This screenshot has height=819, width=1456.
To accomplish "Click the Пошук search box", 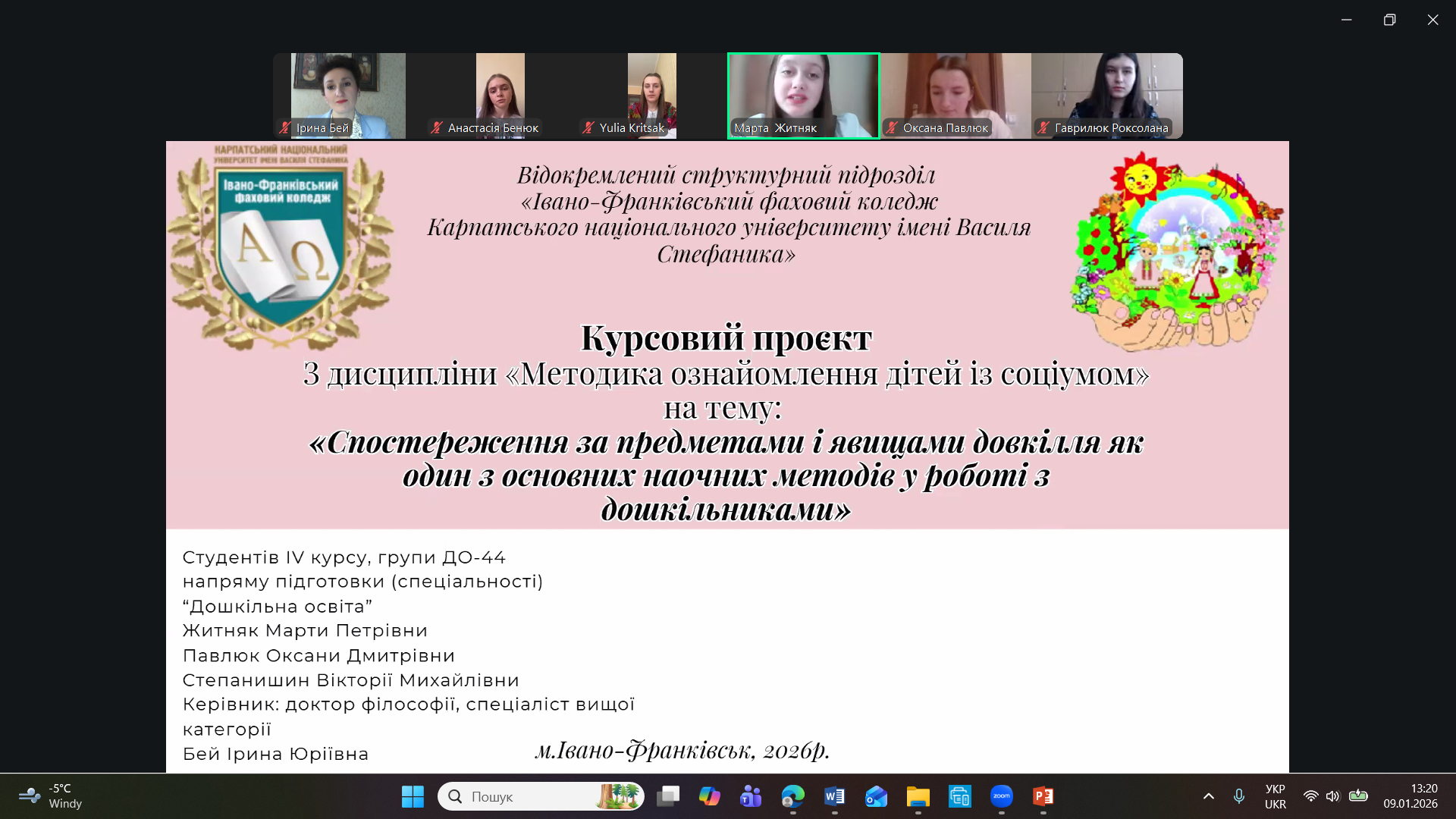I will pos(531,796).
